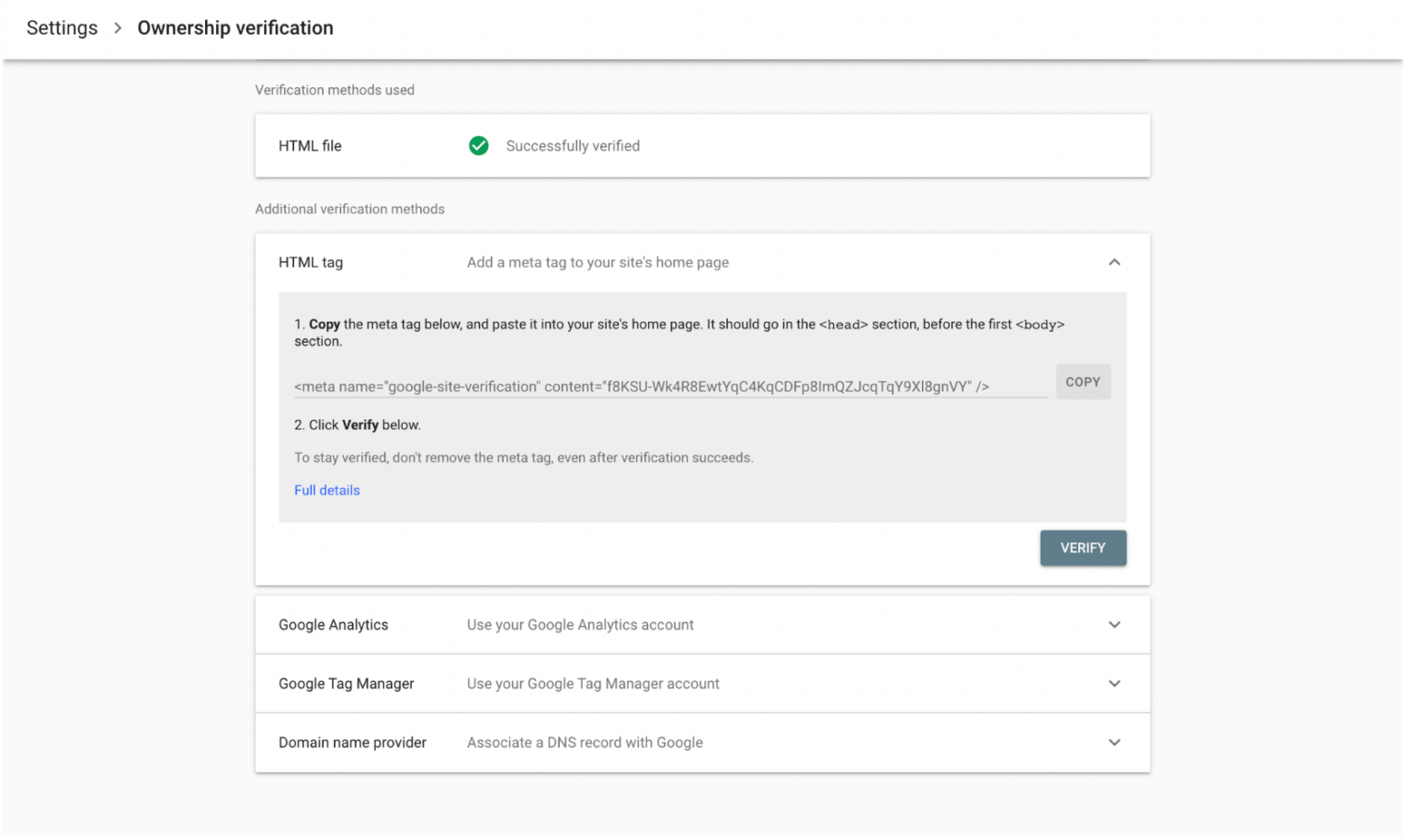Click the COPY button for the meta tag
This screenshot has width=1412, height=840.
(x=1083, y=381)
